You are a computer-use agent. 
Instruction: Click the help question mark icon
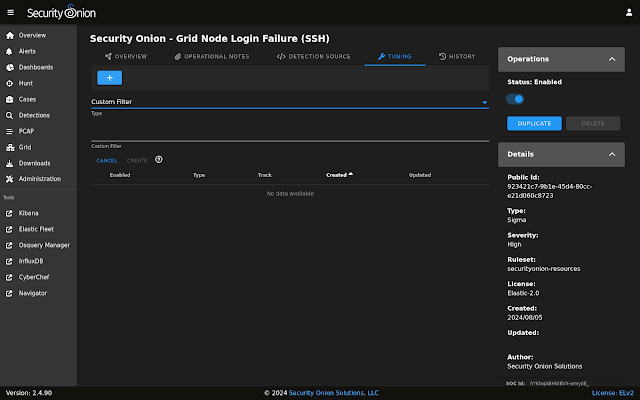(159, 160)
